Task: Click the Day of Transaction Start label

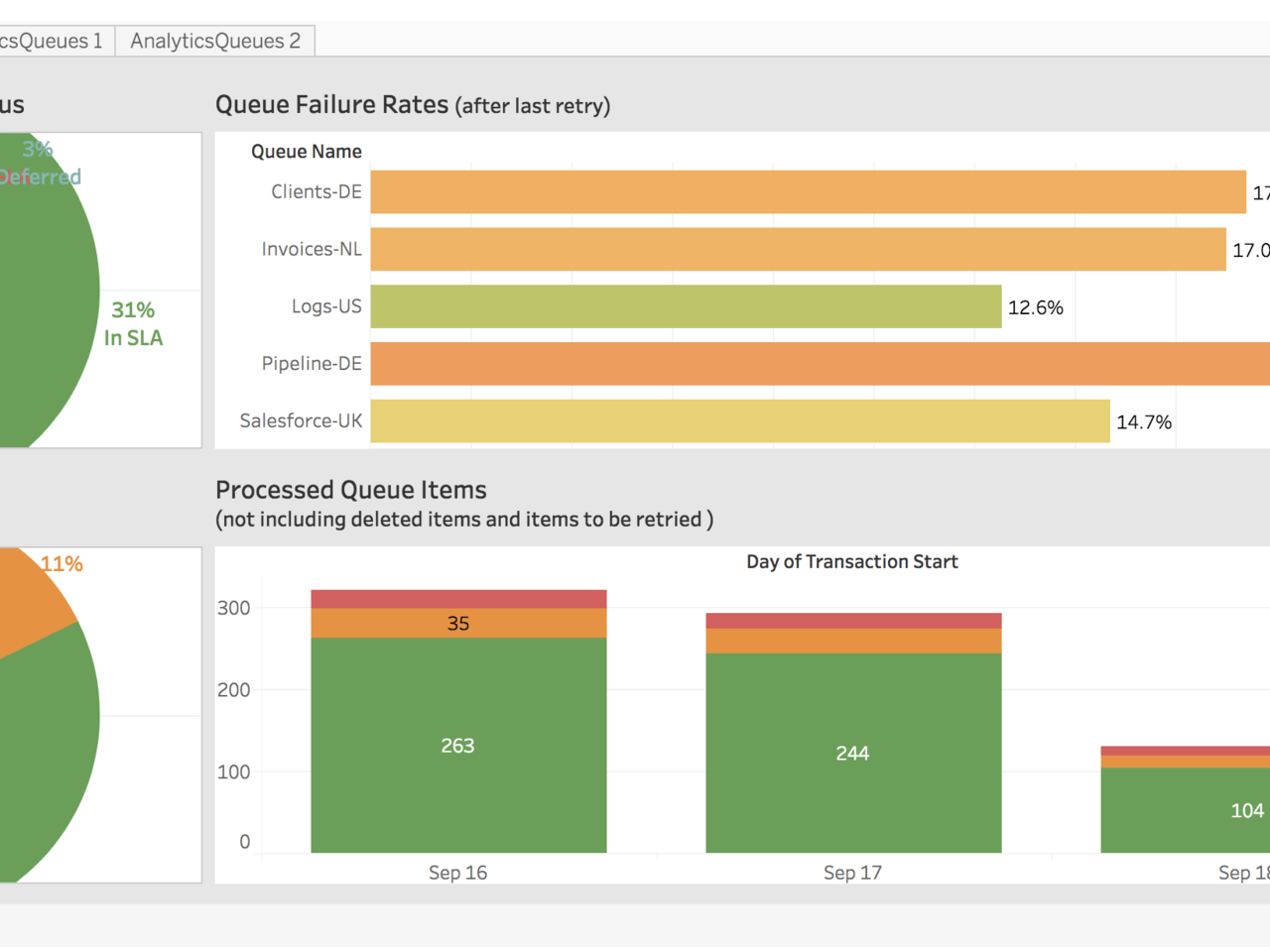Action: (851, 561)
